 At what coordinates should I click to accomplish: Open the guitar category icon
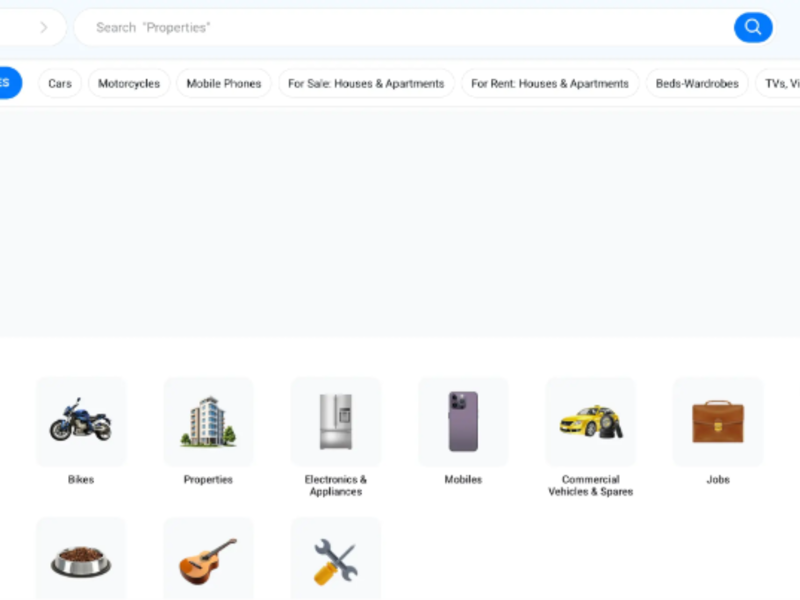point(208,560)
